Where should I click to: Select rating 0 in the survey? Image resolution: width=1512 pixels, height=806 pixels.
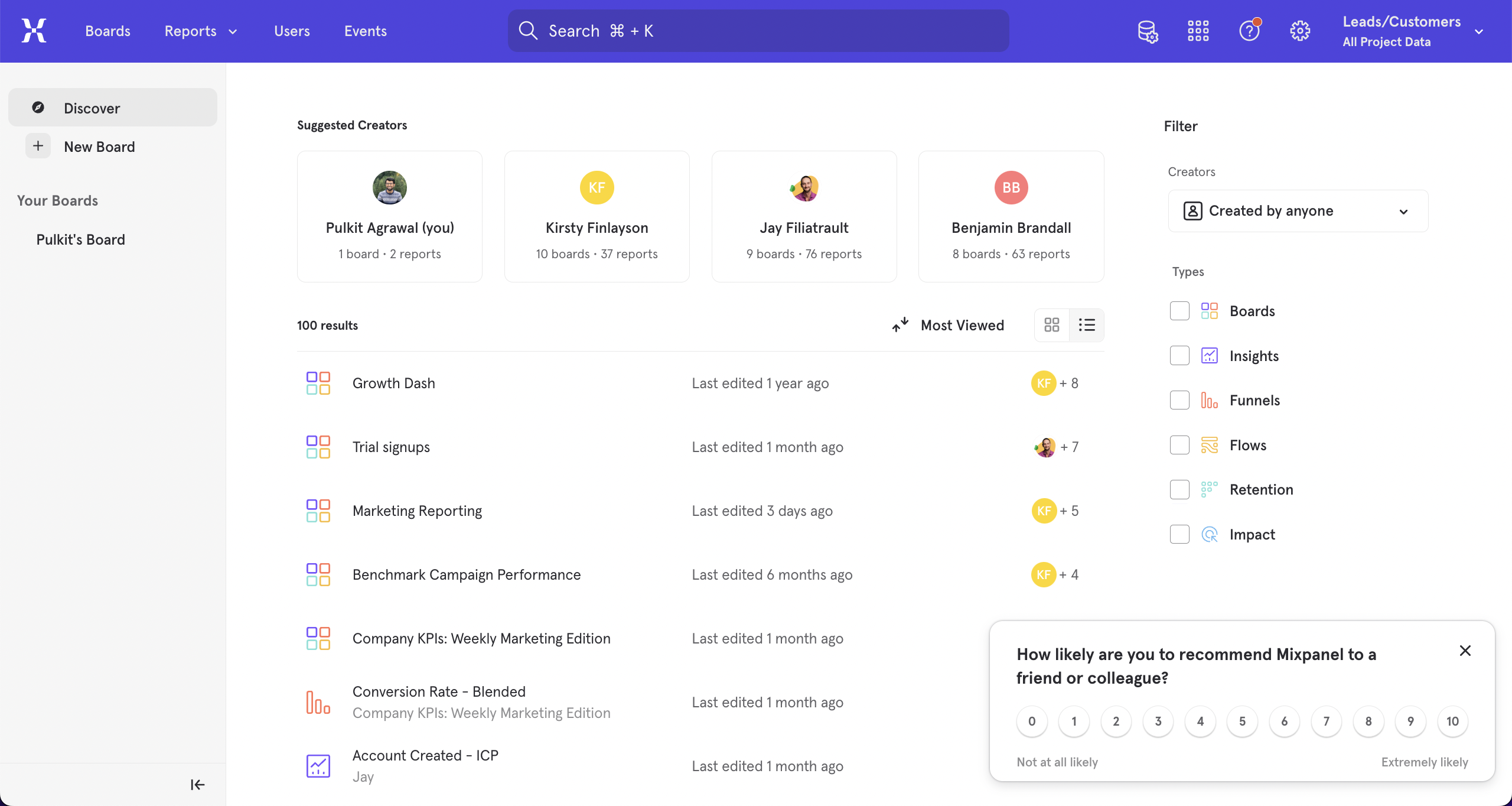click(1032, 721)
